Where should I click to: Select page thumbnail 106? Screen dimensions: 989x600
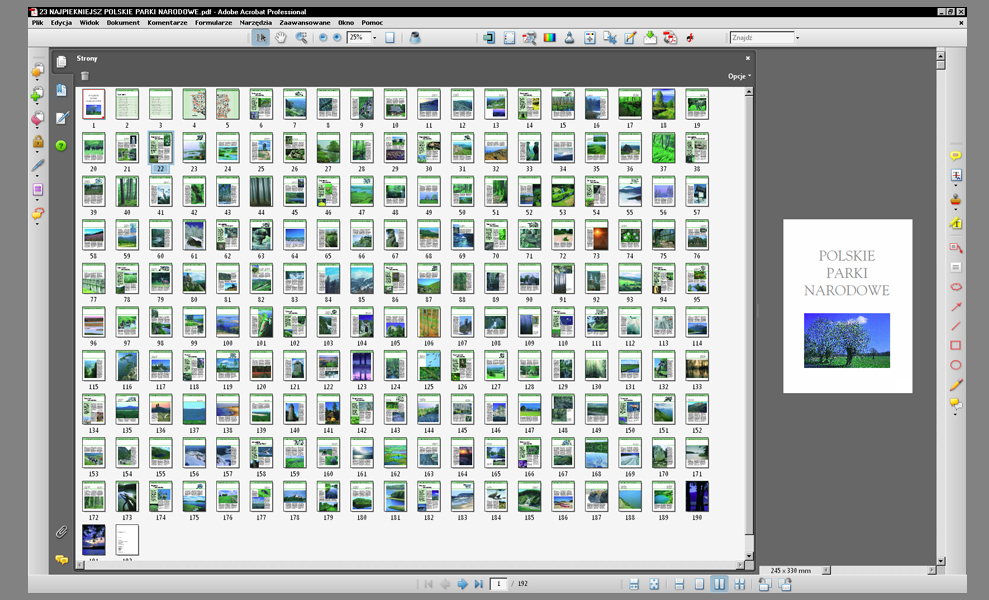[429, 322]
